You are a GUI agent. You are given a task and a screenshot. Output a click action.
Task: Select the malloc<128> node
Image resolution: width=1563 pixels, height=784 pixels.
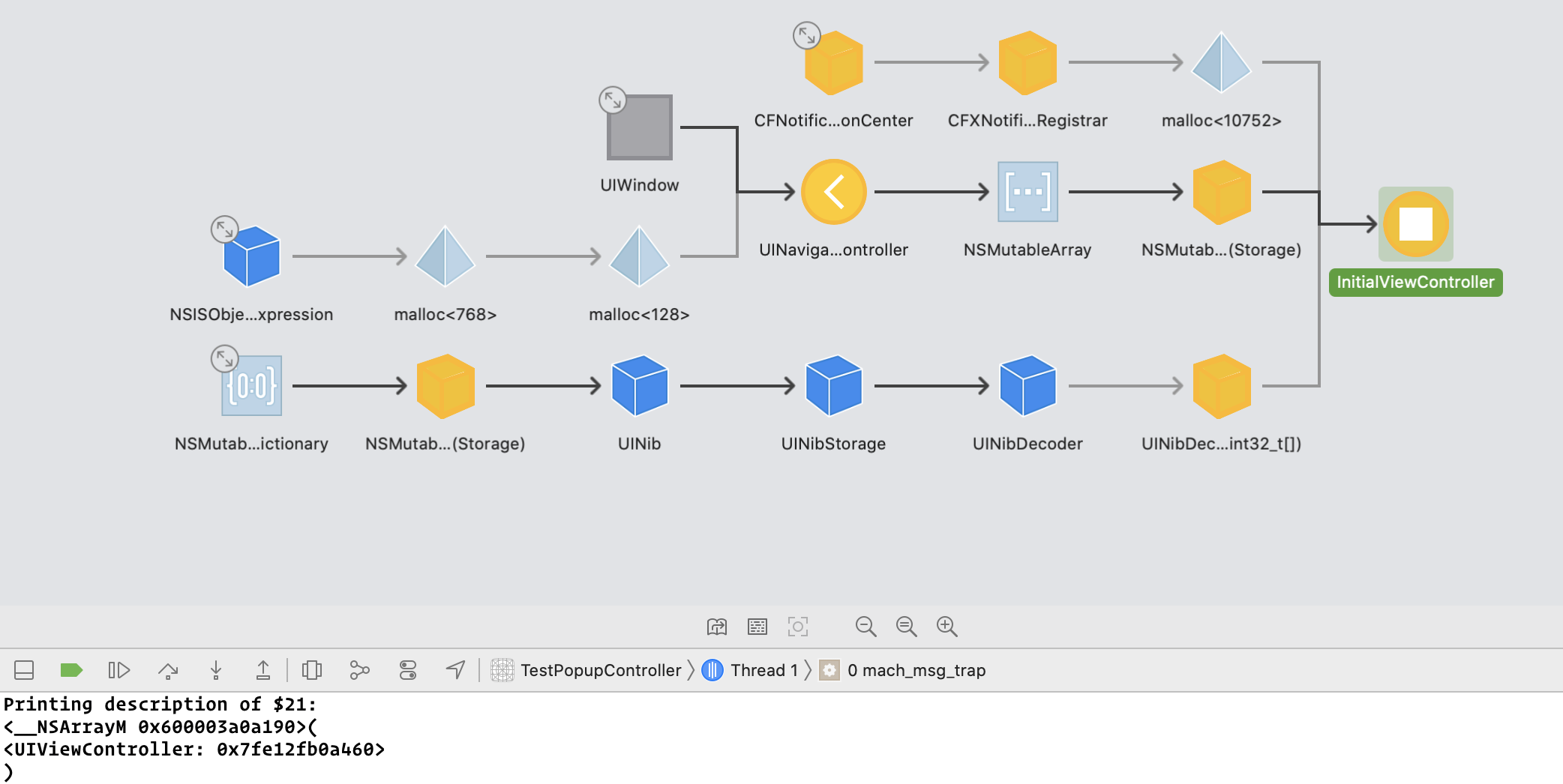639,256
